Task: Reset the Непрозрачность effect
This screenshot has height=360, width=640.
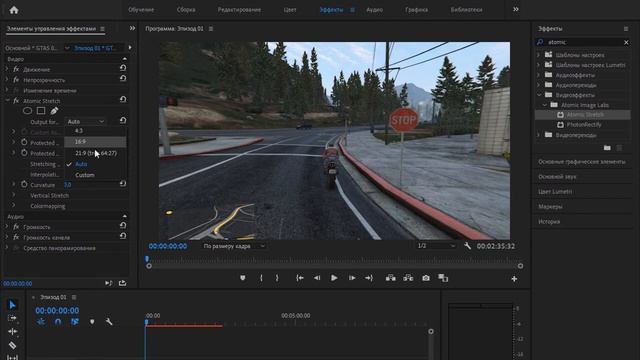Action: click(122, 78)
